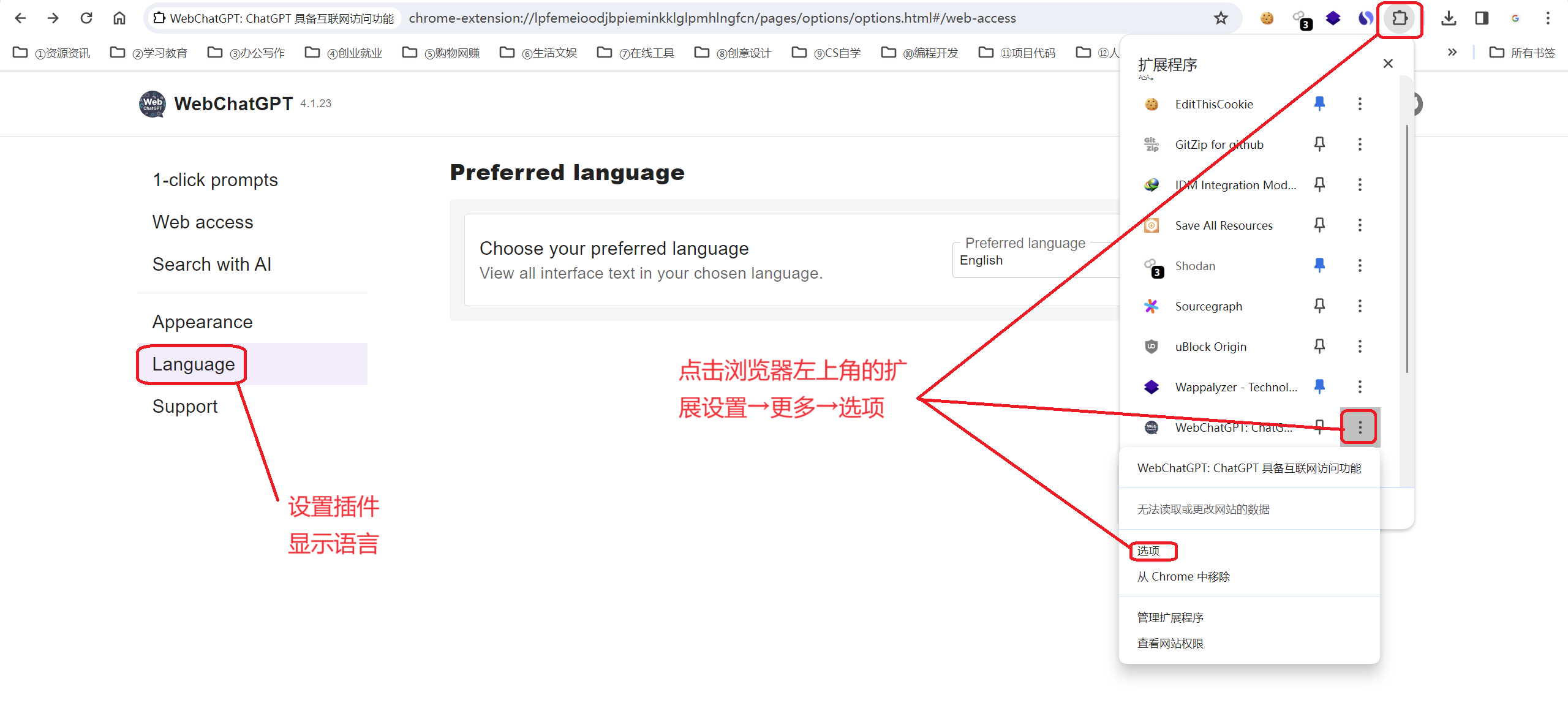1568x711 pixels.
Task: Toggle the browser side panel
Action: [1482, 18]
